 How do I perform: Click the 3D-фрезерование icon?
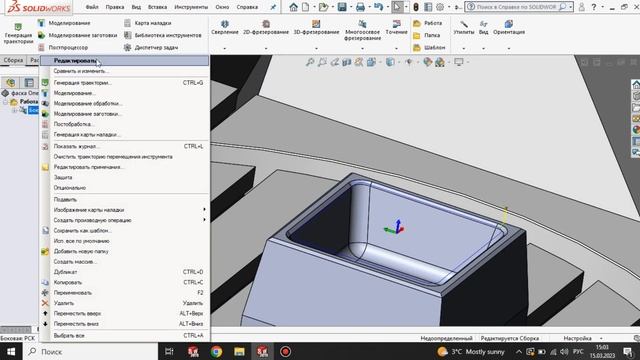pyautogui.click(x=316, y=24)
